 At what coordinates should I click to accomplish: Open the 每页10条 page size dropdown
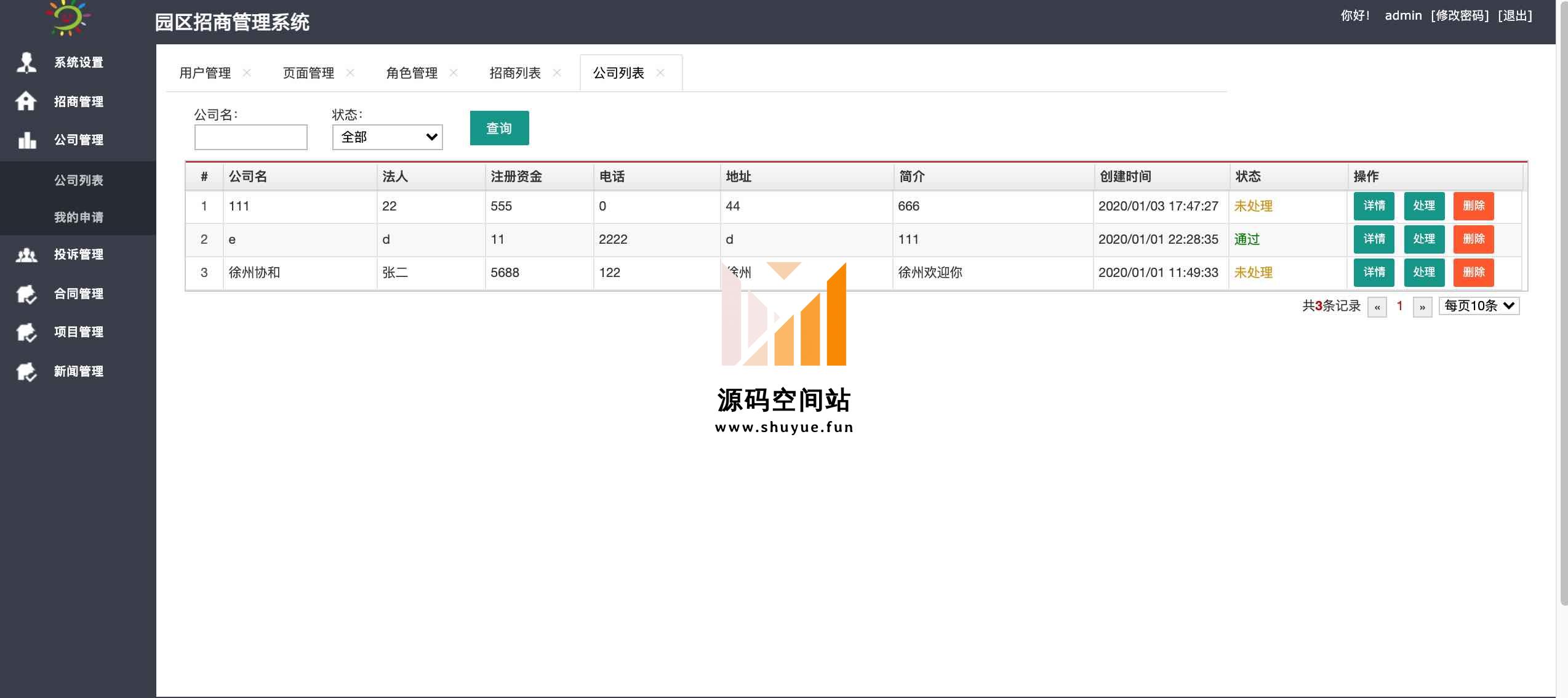[1479, 306]
